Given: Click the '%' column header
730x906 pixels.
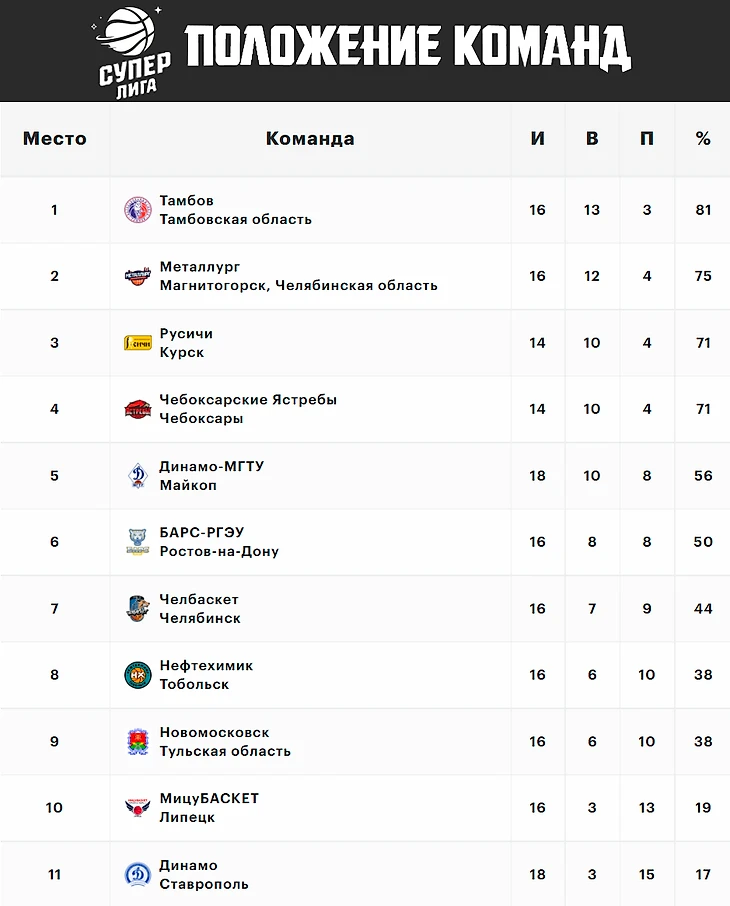Looking at the screenshot, I should click(x=703, y=139).
